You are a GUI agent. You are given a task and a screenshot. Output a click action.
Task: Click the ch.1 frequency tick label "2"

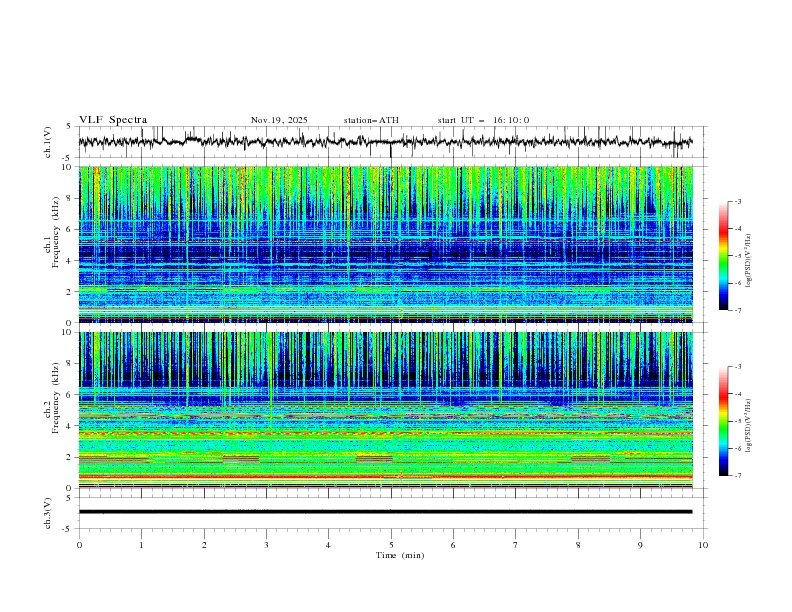coord(69,291)
